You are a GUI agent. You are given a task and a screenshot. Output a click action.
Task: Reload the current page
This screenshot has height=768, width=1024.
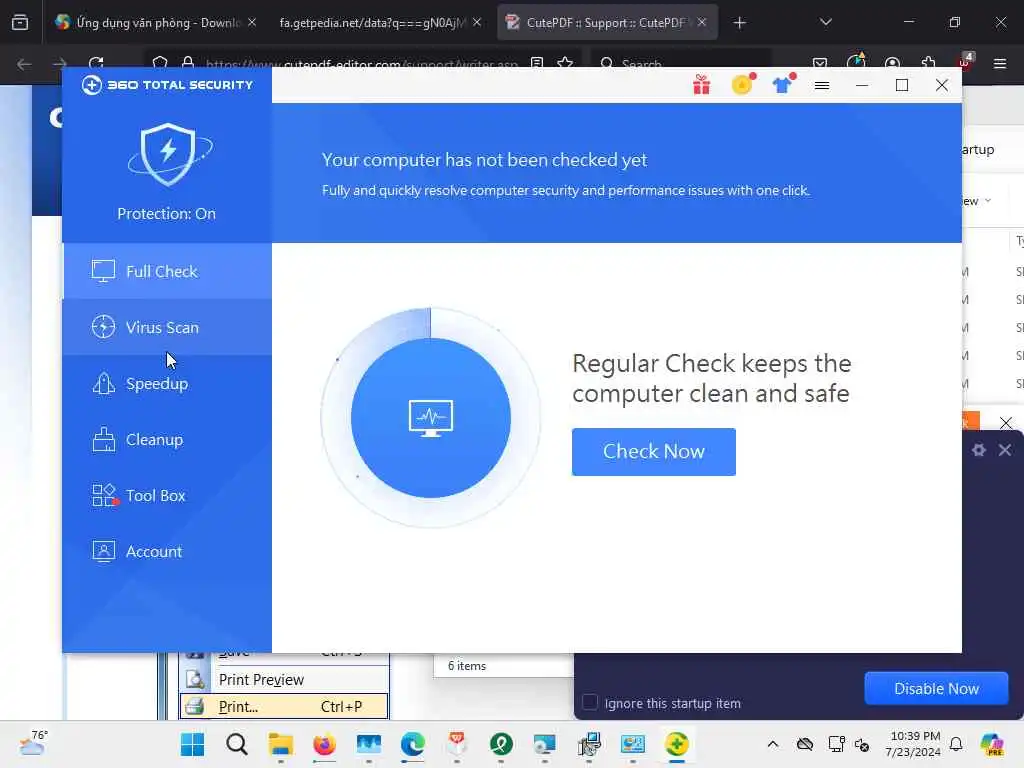coord(96,64)
